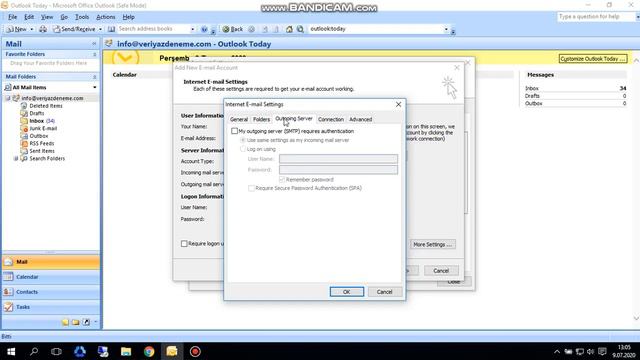
Task: Open the File menu
Action: pyautogui.click(x=13, y=17)
